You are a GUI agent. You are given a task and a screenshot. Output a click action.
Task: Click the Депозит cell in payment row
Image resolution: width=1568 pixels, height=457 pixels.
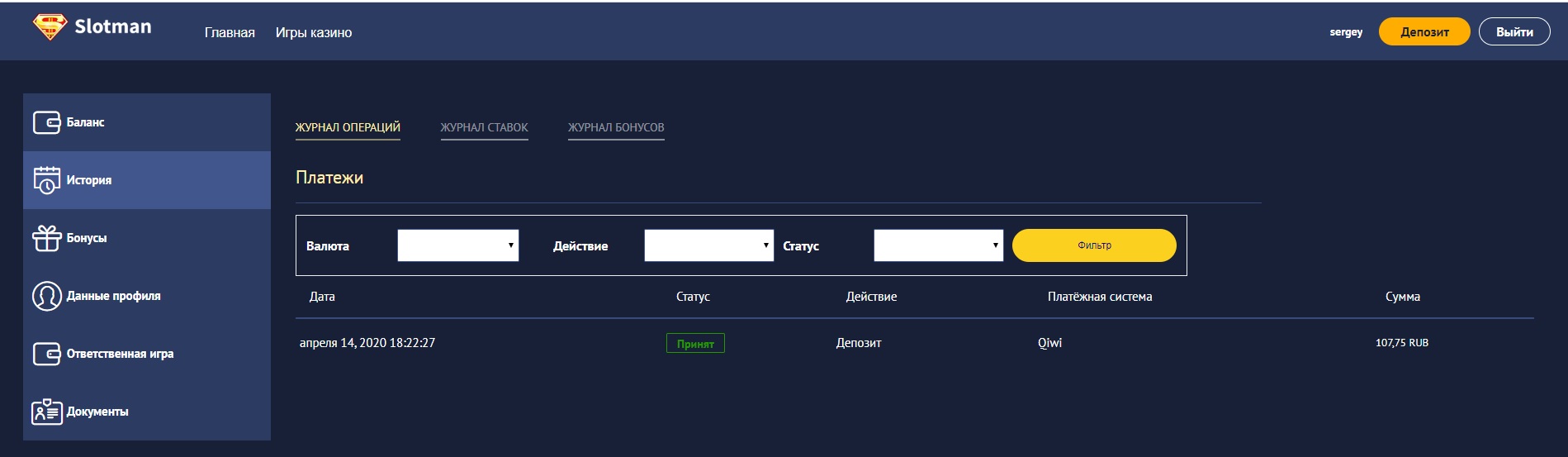(859, 343)
